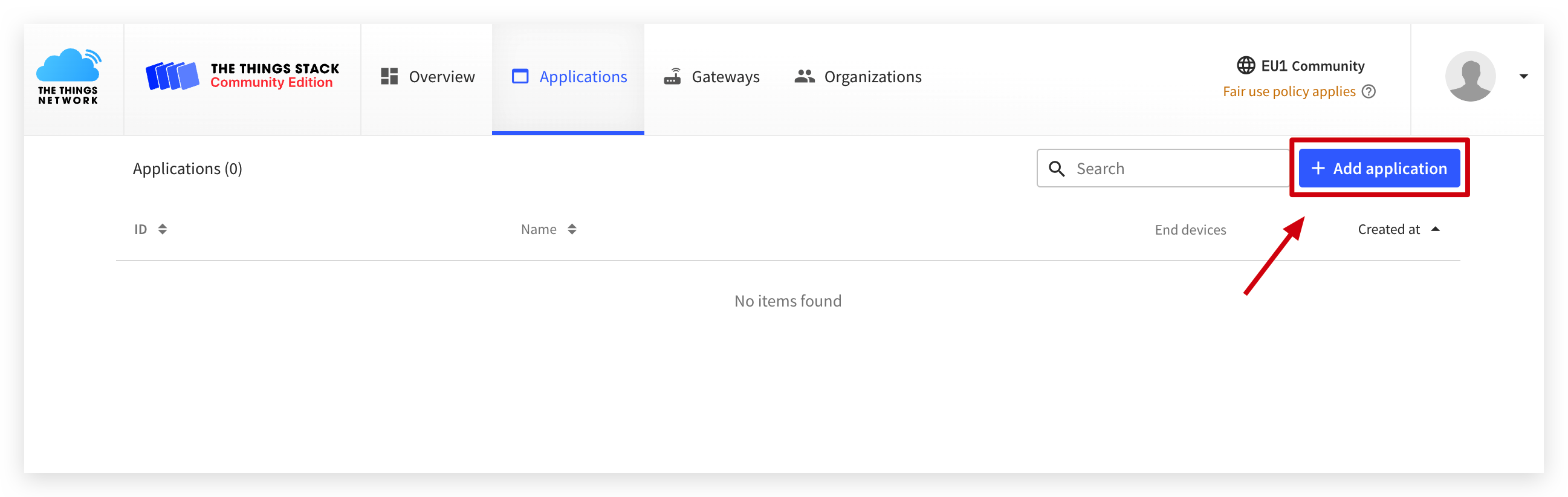Open the Overview tab
This screenshot has height=497, width=1568.
coord(427,77)
